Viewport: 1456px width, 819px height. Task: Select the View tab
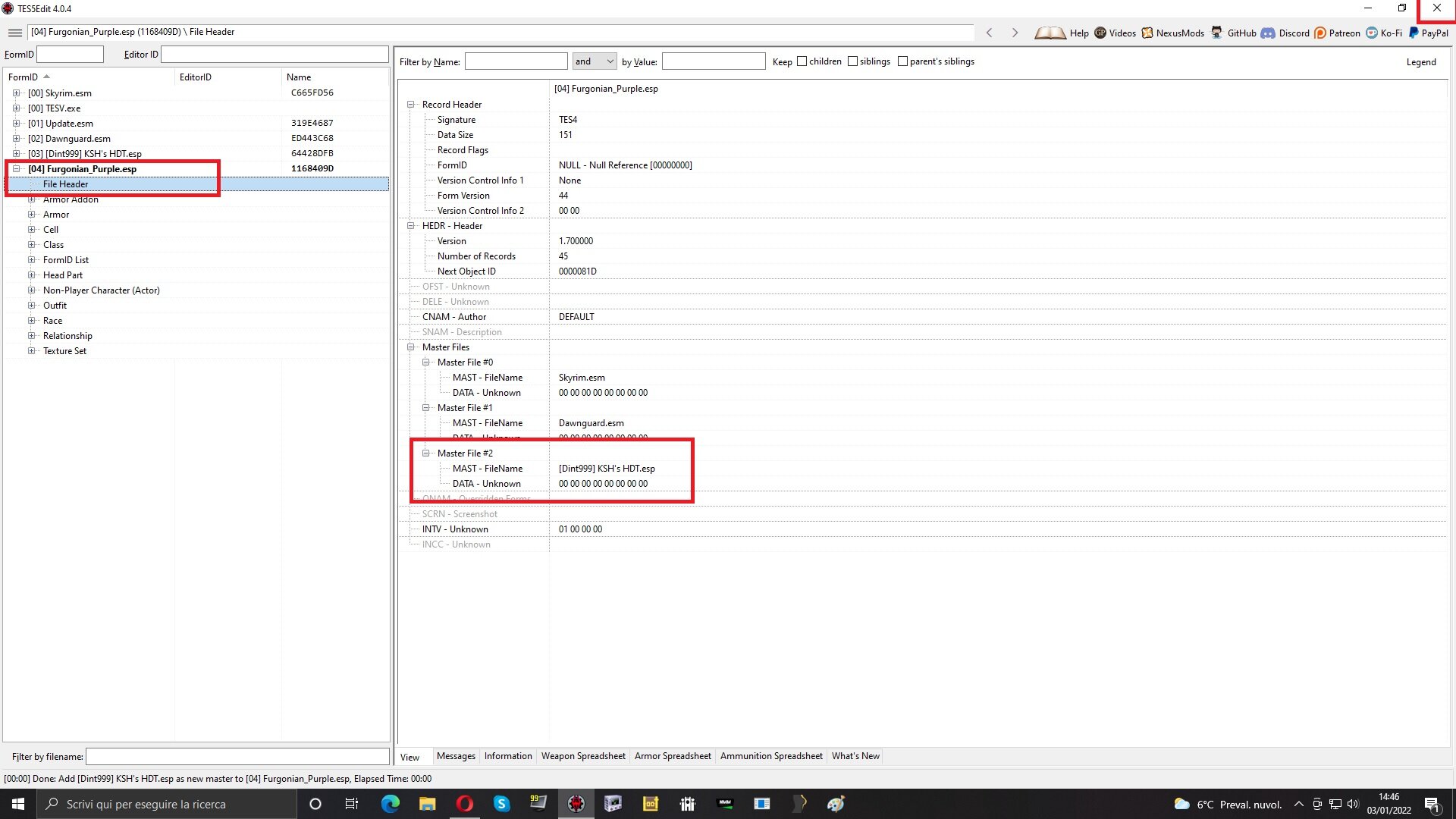(x=410, y=757)
